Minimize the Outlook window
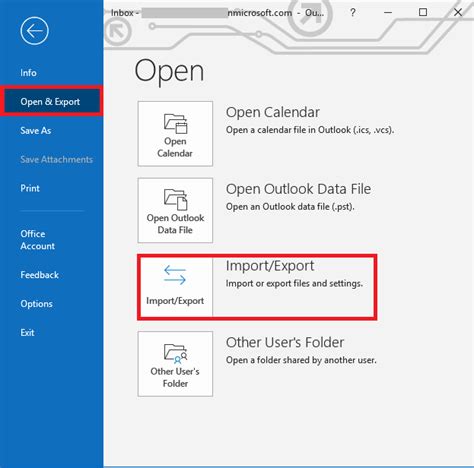The width and height of the screenshot is (474, 468). [x=388, y=12]
